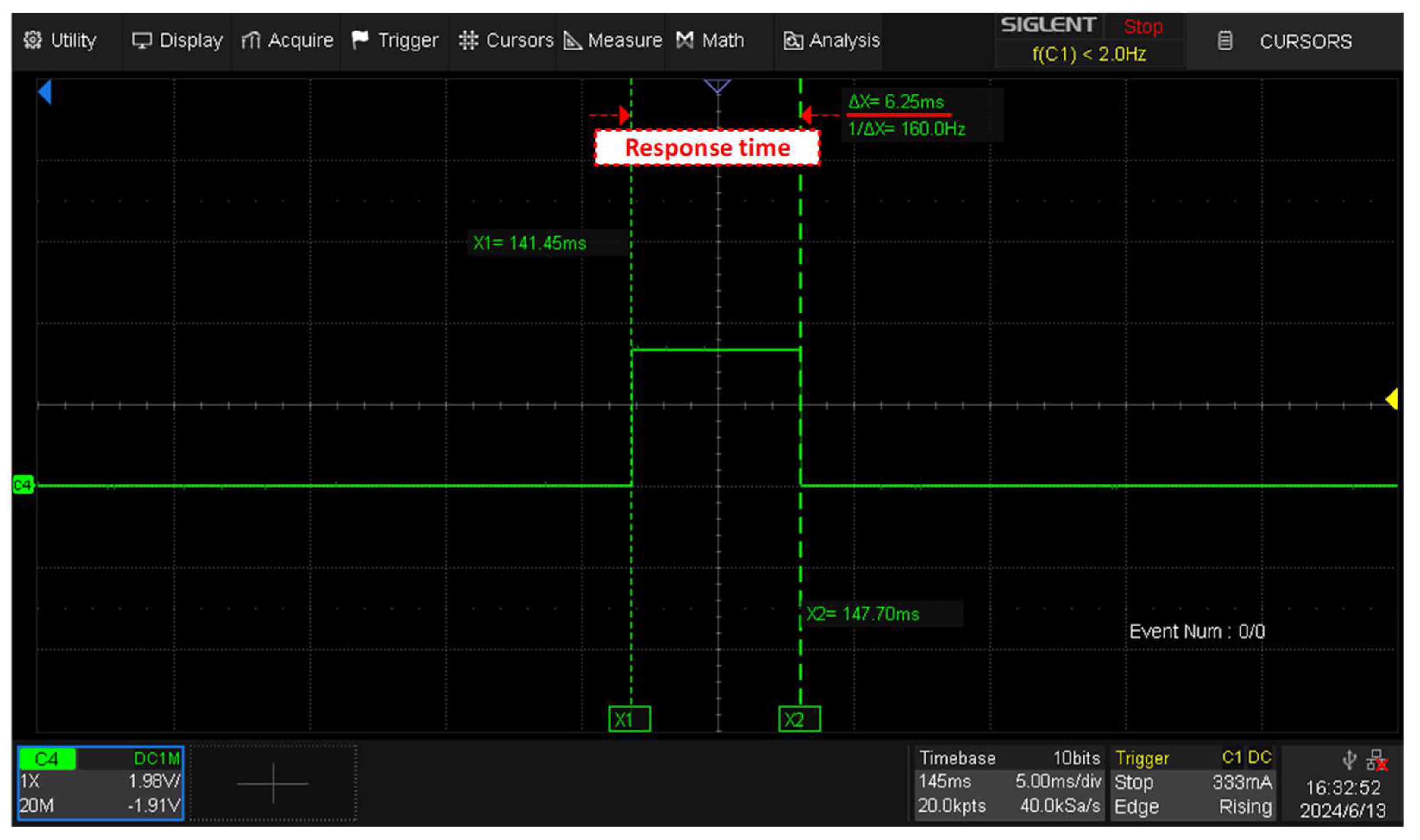Image resolution: width=1420 pixels, height=840 pixels.
Task: Open the Trigger menu
Action: (407, 40)
